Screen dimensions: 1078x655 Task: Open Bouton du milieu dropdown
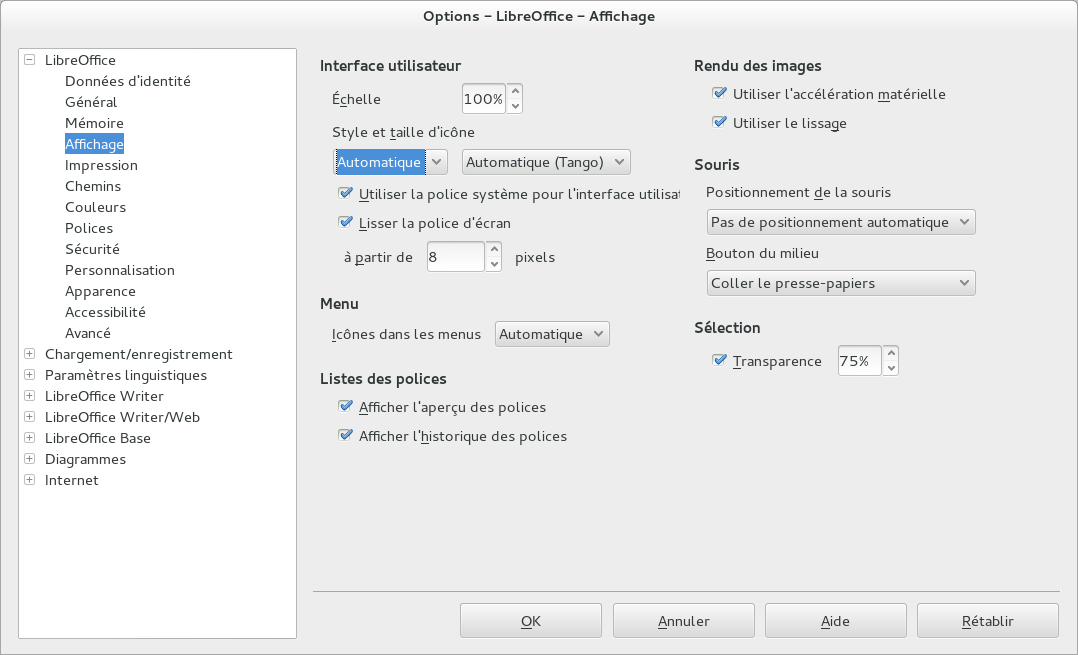(x=841, y=283)
